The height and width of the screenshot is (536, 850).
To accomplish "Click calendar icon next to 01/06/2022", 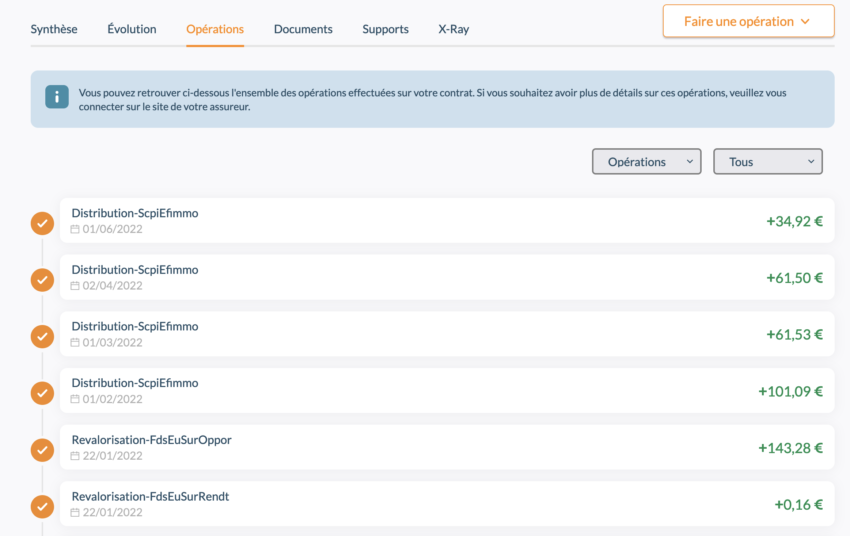I will pos(75,229).
